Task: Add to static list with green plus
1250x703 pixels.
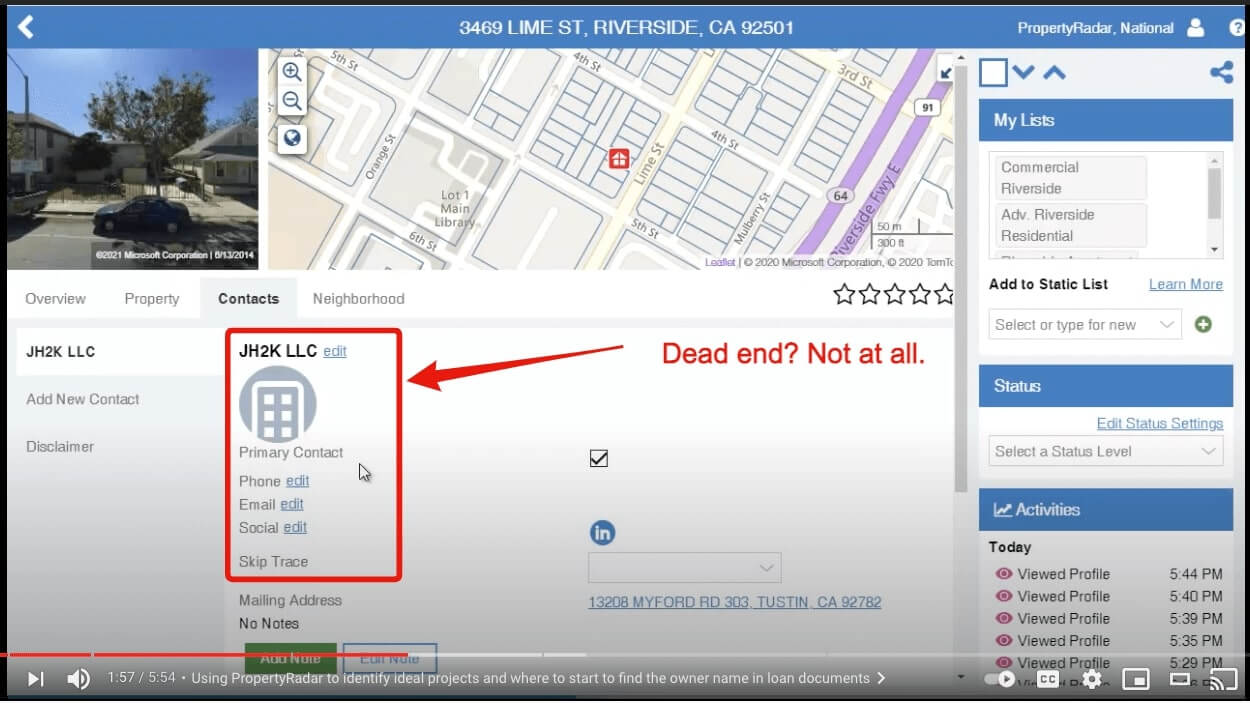Action: pyautogui.click(x=1203, y=324)
